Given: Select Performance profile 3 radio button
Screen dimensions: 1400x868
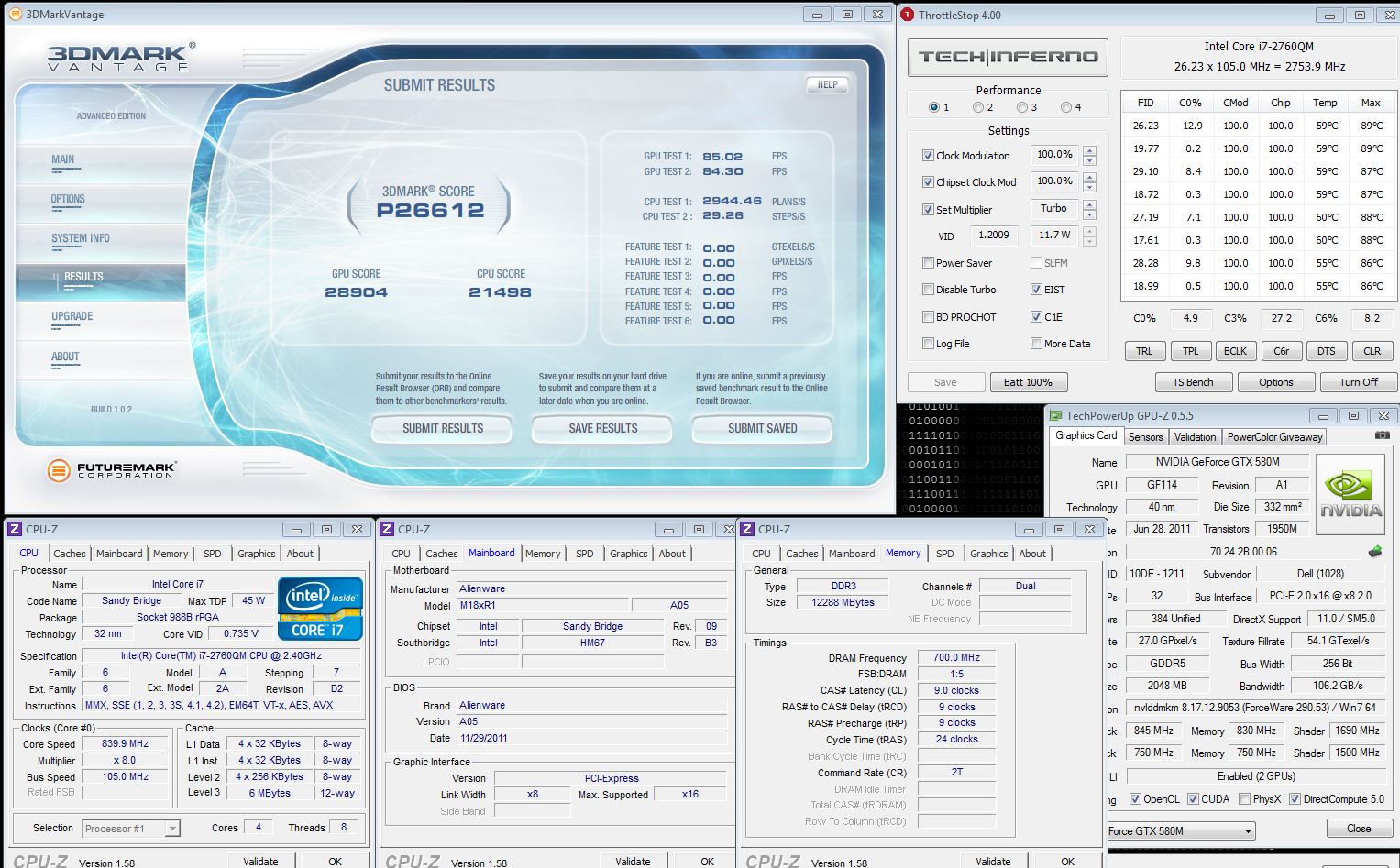Looking at the screenshot, I should click(x=1021, y=107).
